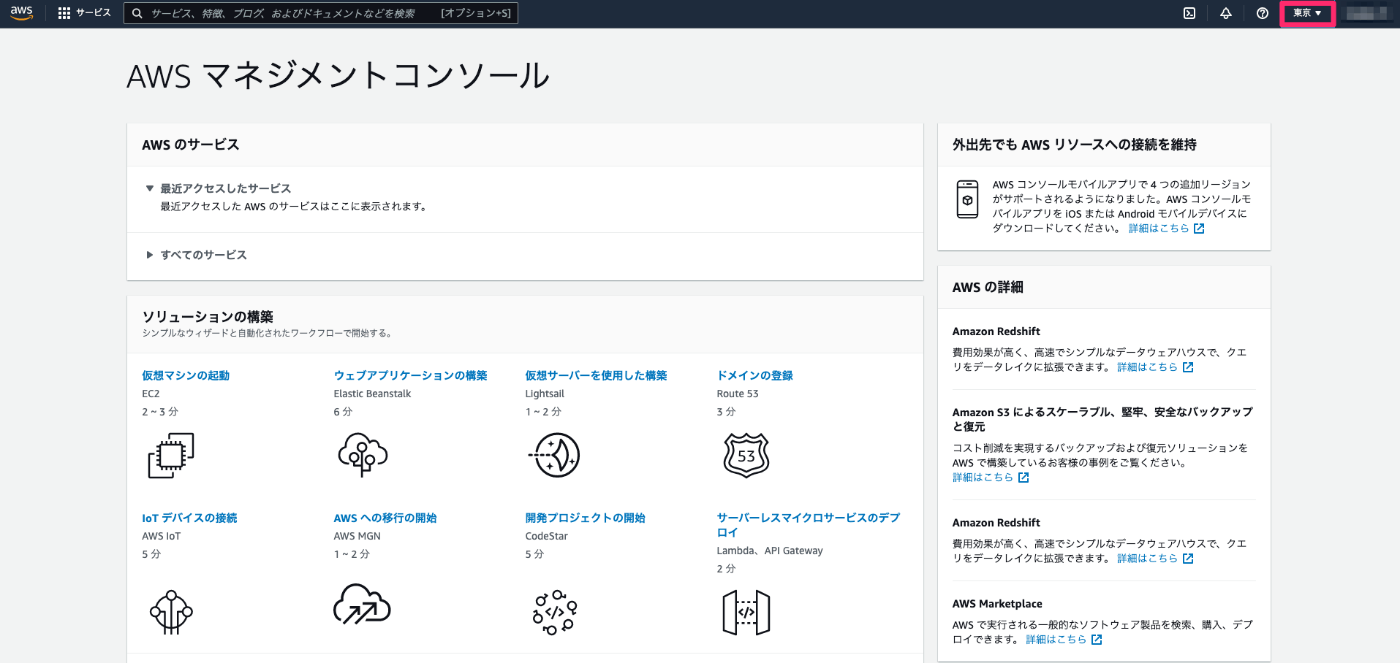Screen dimensions: 1400x663
Task: Open 詳細はこちら for the mobile app
Action: (x=1166, y=228)
